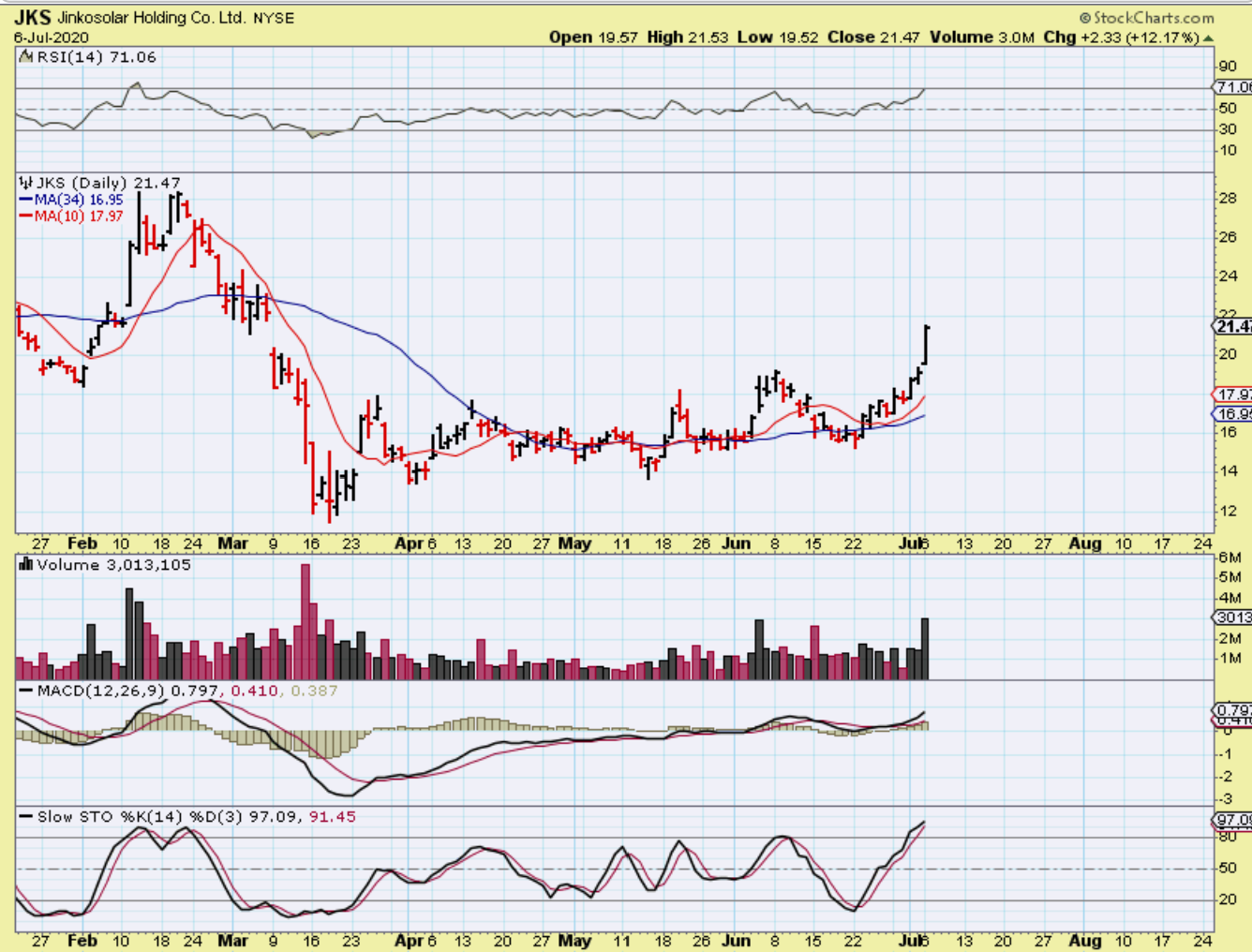Image resolution: width=1252 pixels, height=952 pixels.
Task: Click the 28 label on the price scale
Action: tap(1228, 198)
